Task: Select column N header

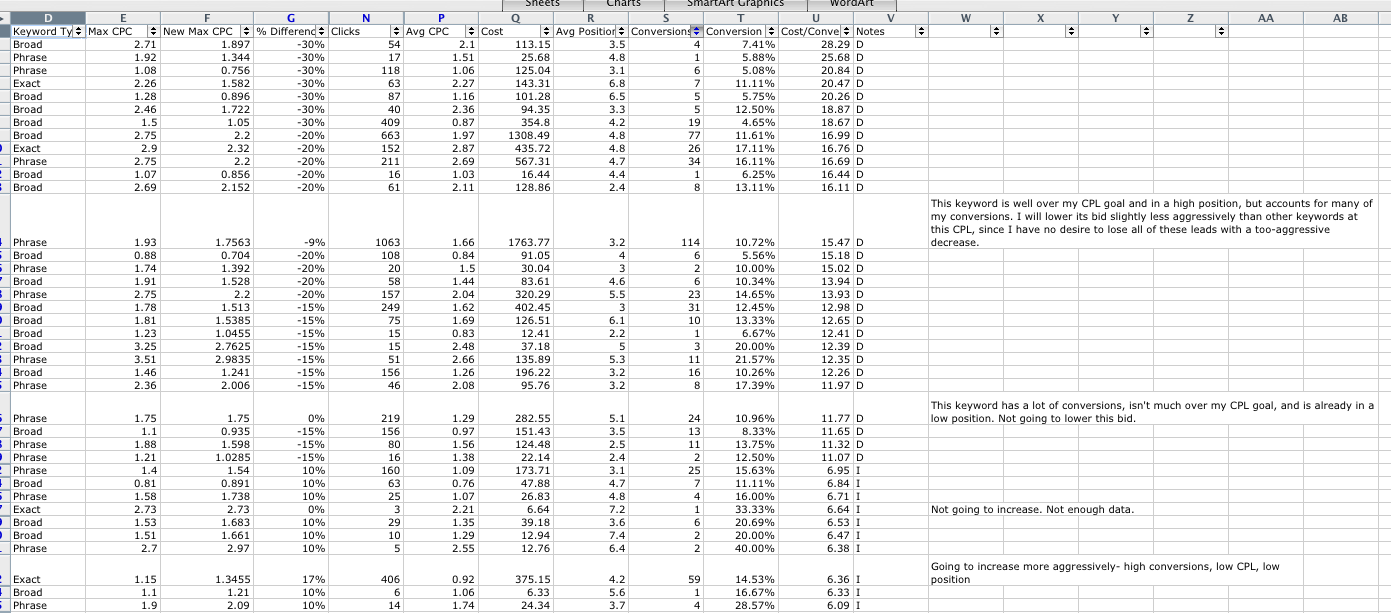Action: coord(366,18)
